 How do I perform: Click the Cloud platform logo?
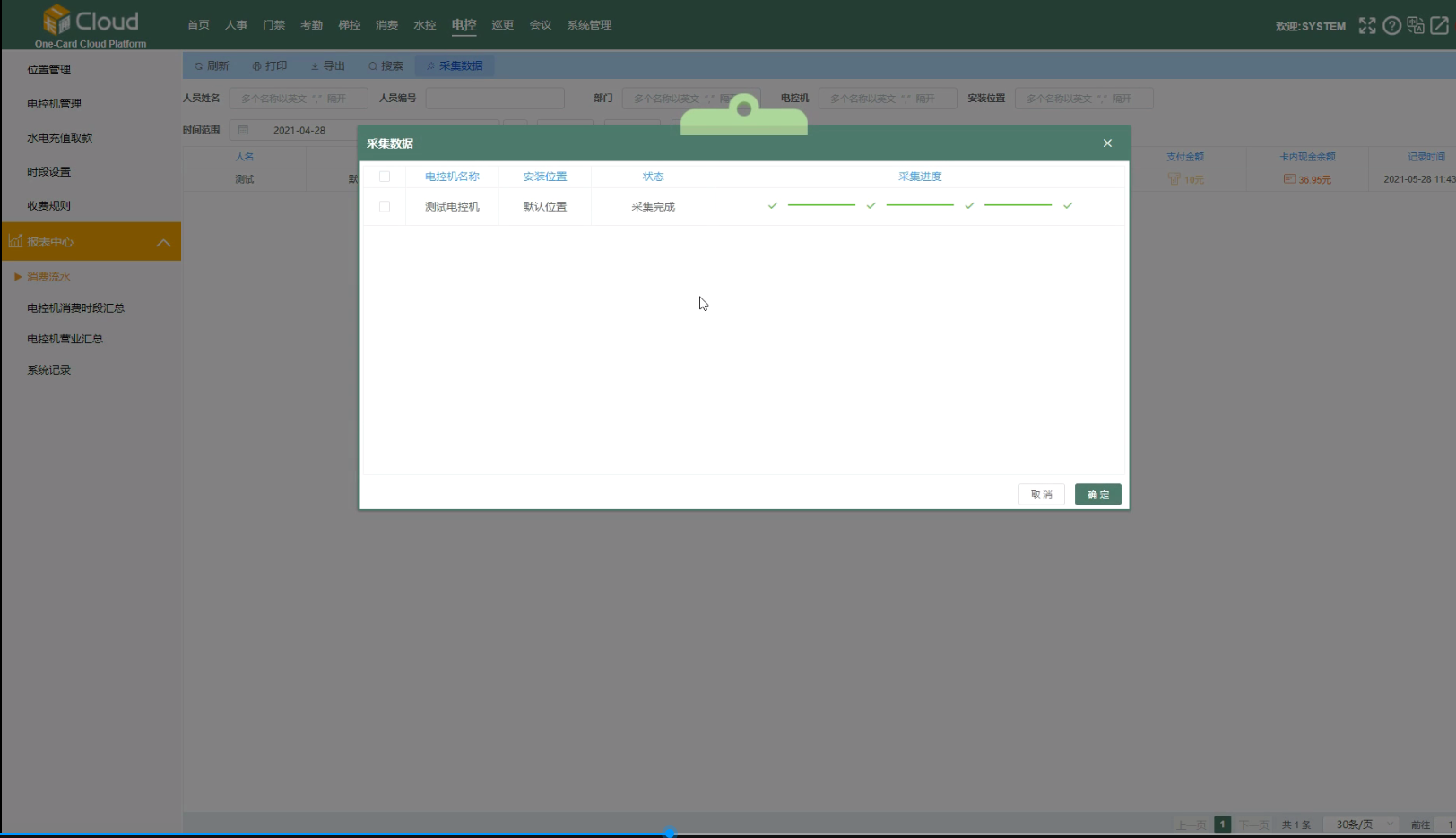click(x=91, y=26)
